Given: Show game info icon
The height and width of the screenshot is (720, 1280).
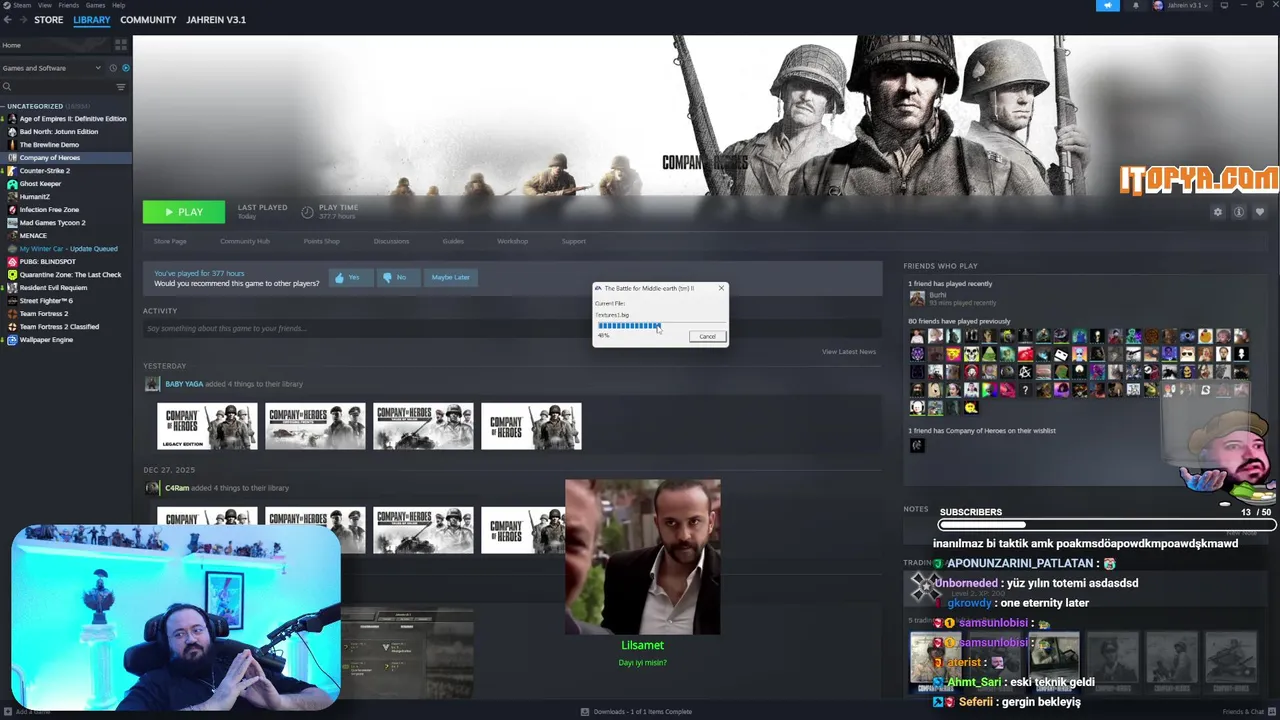Looking at the screenshot, I should pyautogui.click(x=1238, y=212).
